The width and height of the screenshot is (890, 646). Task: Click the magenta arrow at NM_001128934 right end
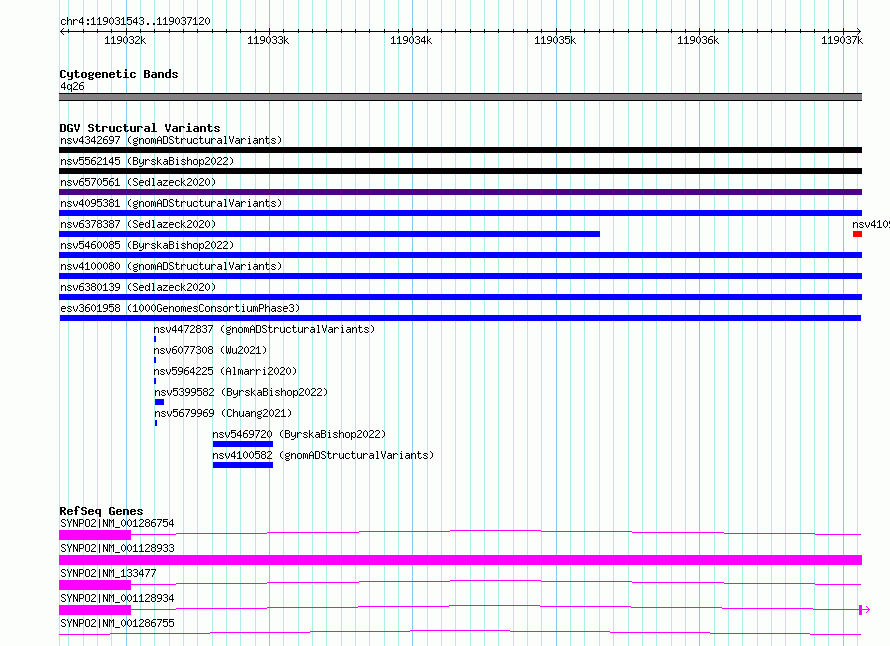point(865,610)
